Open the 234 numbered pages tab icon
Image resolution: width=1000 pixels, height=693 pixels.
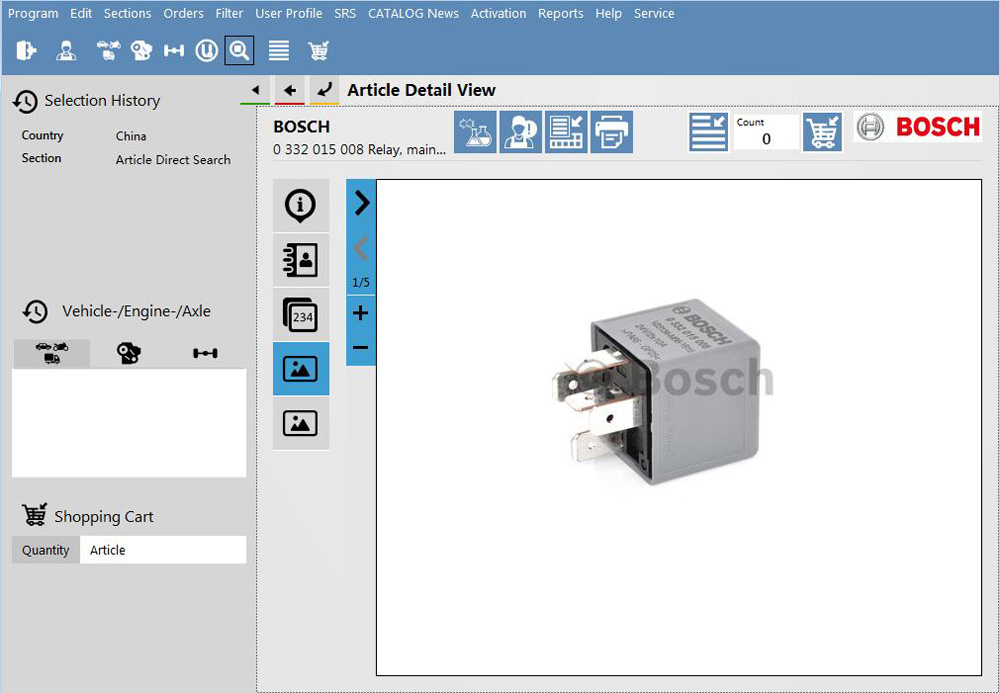[x=301, y=314]
